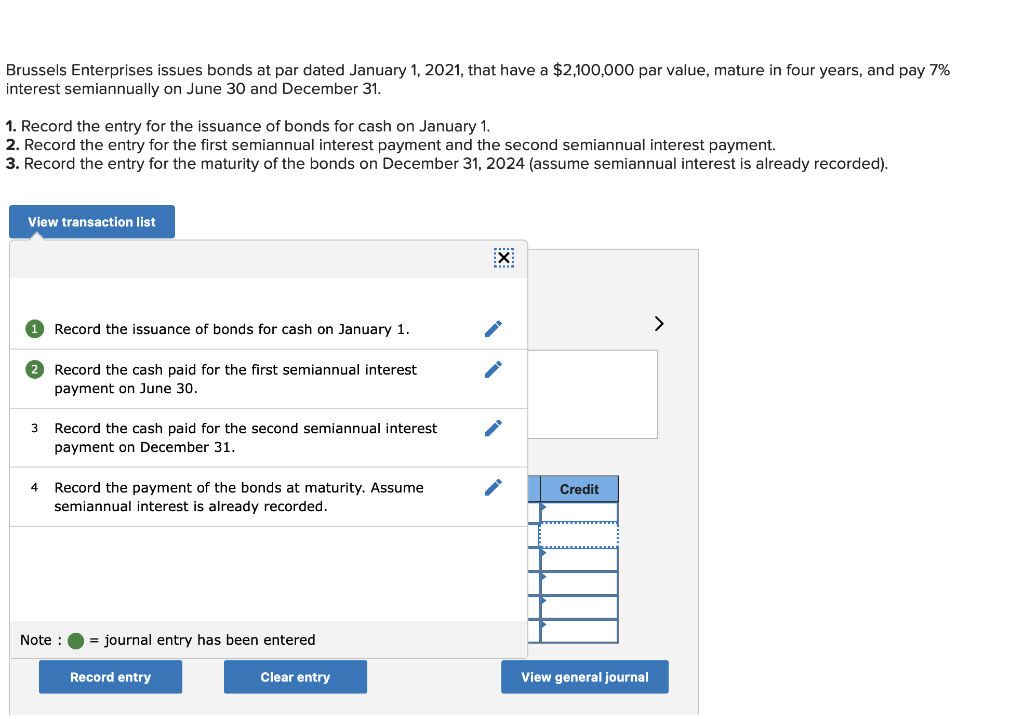The width and height of the screenshot is (1024, 719).
Task: Click the fourth Credit input cell
Action: click(x=579, y=583)
